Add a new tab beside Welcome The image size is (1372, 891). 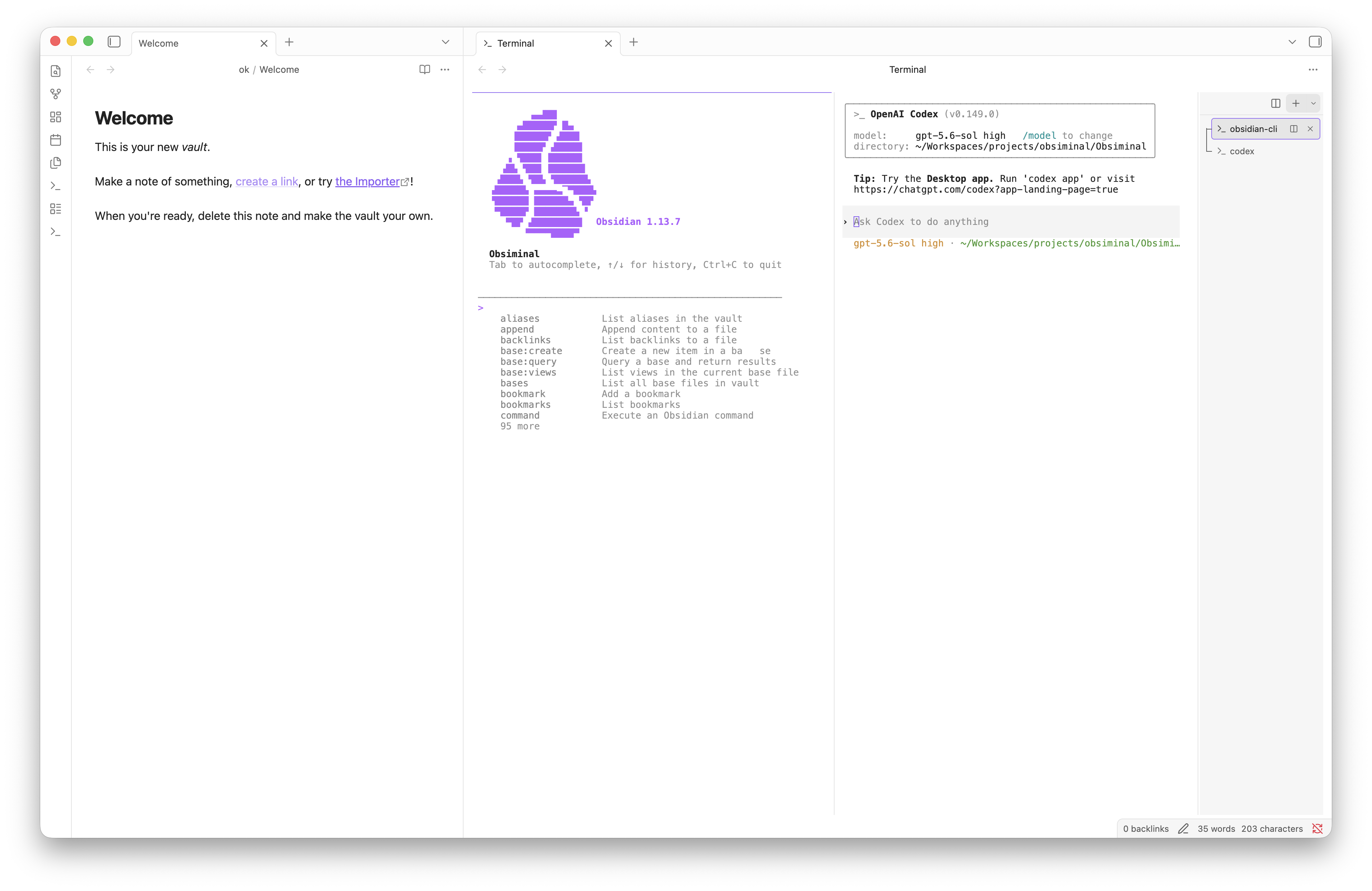tap(290, 42)
